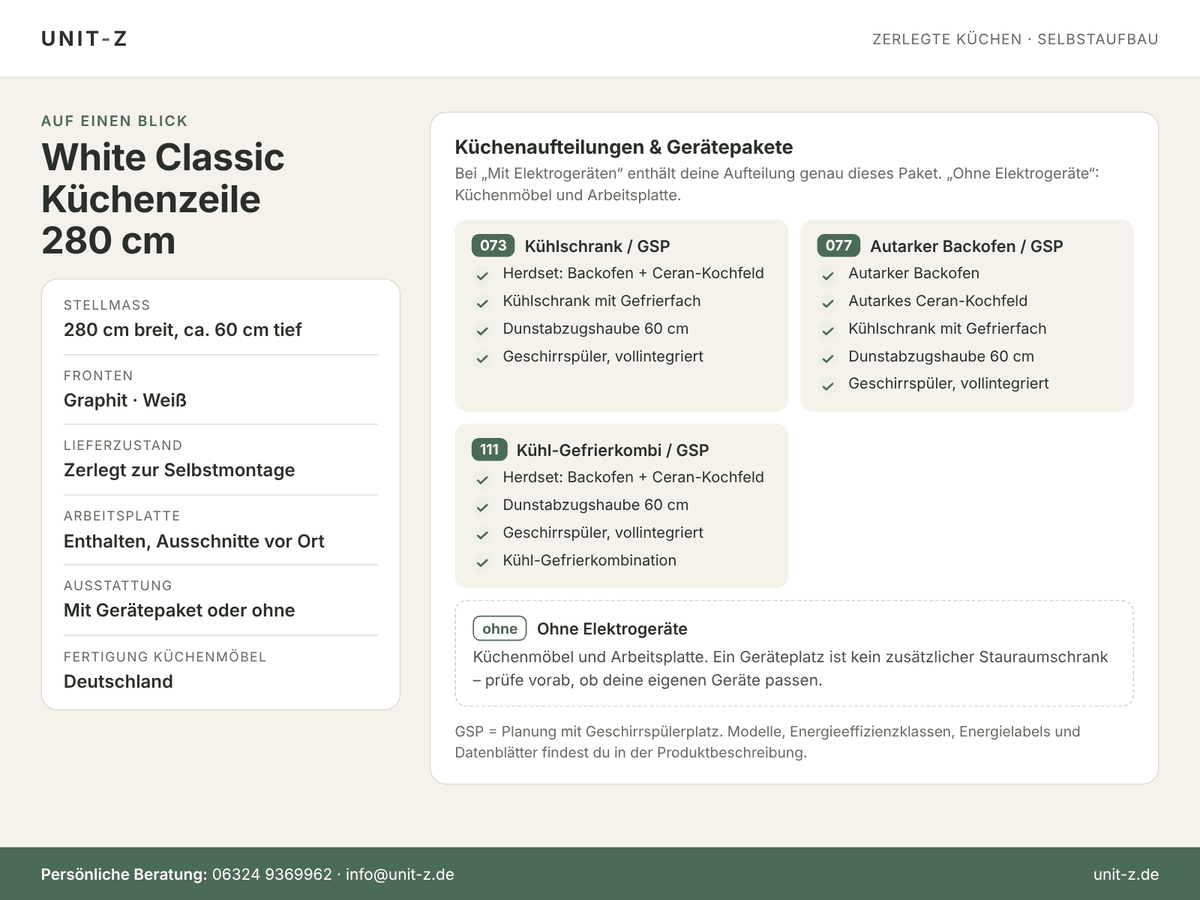Open the unit-z.de link in the footer
This screenshot has height=900, width=1200.
1126,874
